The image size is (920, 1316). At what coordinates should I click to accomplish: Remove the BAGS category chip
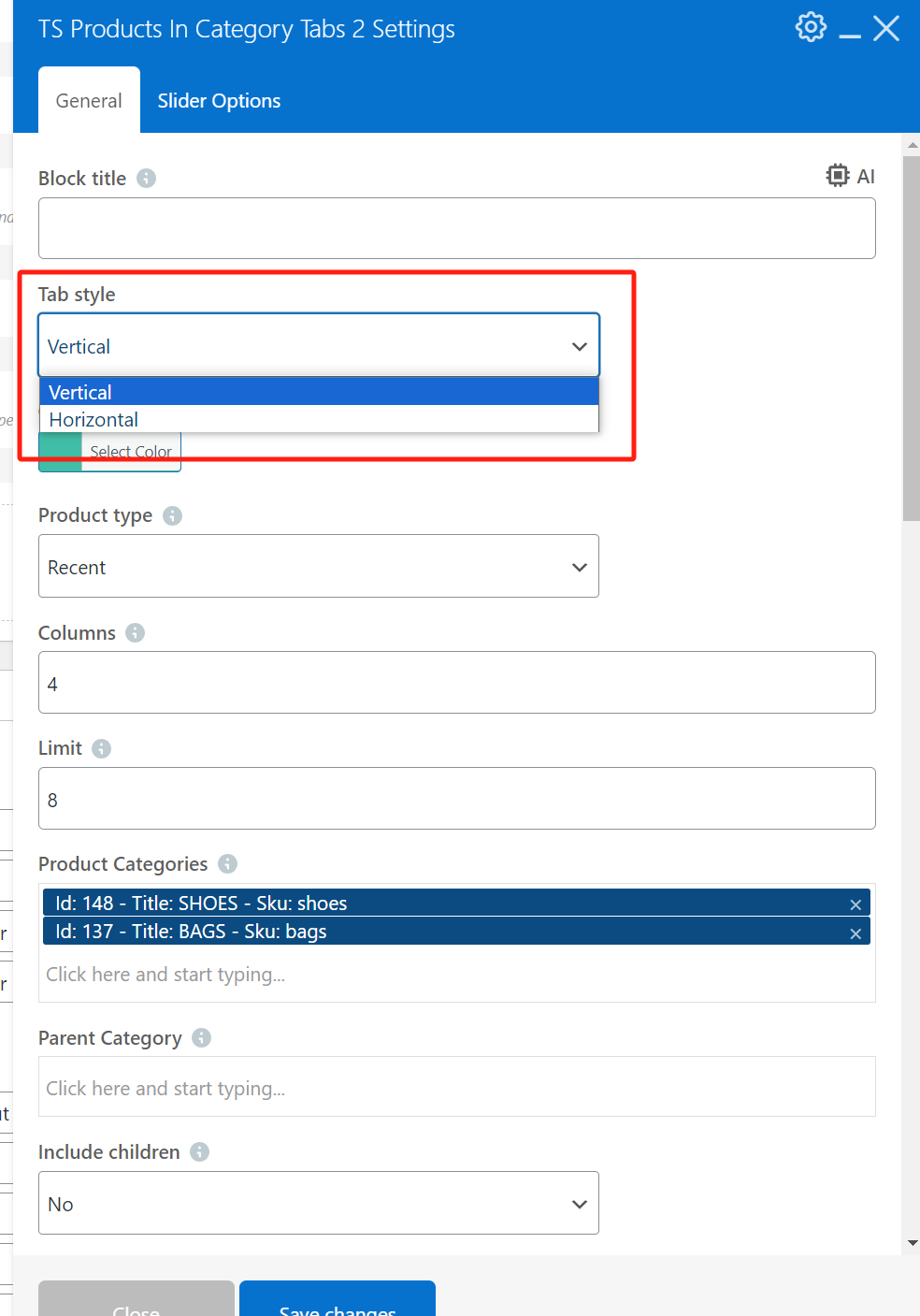[855, 932]
